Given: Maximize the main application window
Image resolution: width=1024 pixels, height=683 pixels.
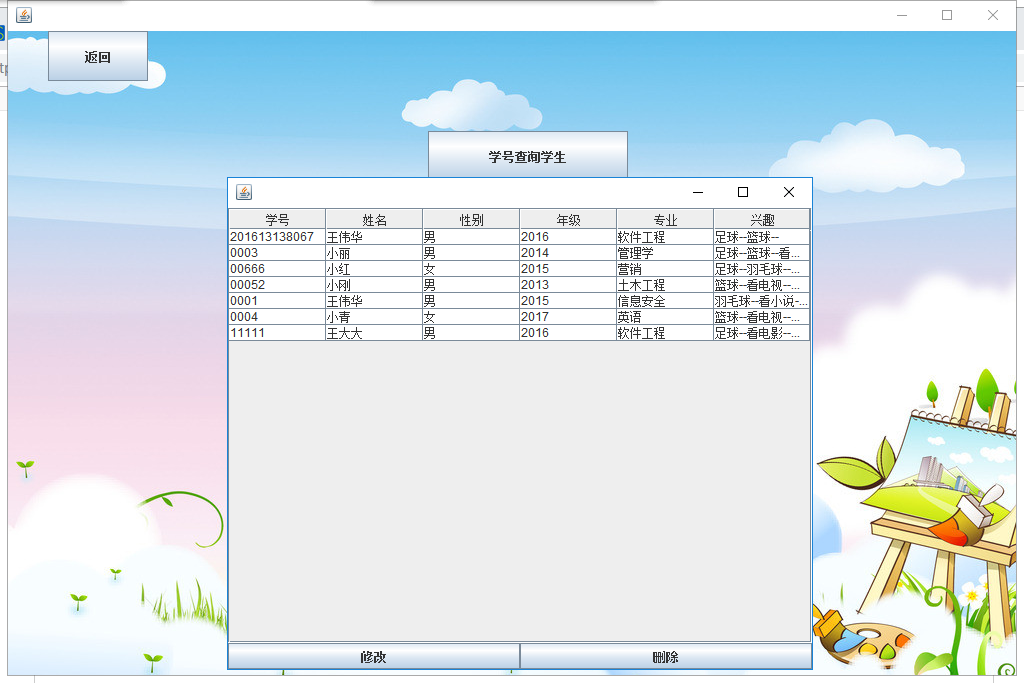Looking at the screenshot, I should [x=946, y=15].
